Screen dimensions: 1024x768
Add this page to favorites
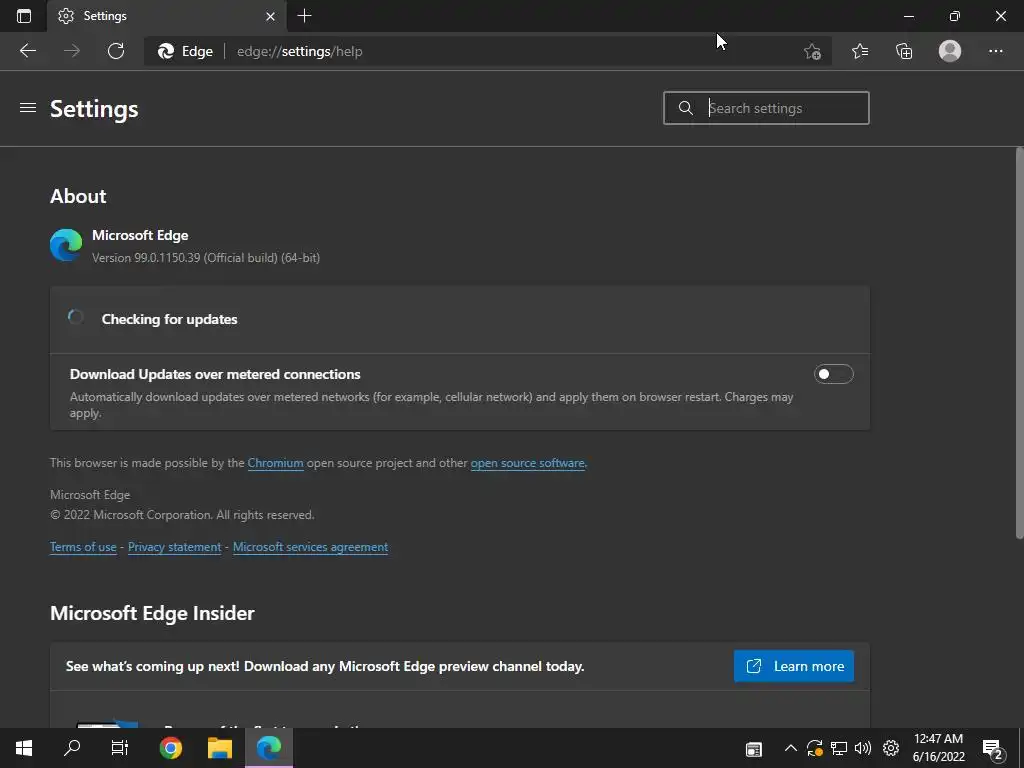pyautogui.click(x=812, y=51)
